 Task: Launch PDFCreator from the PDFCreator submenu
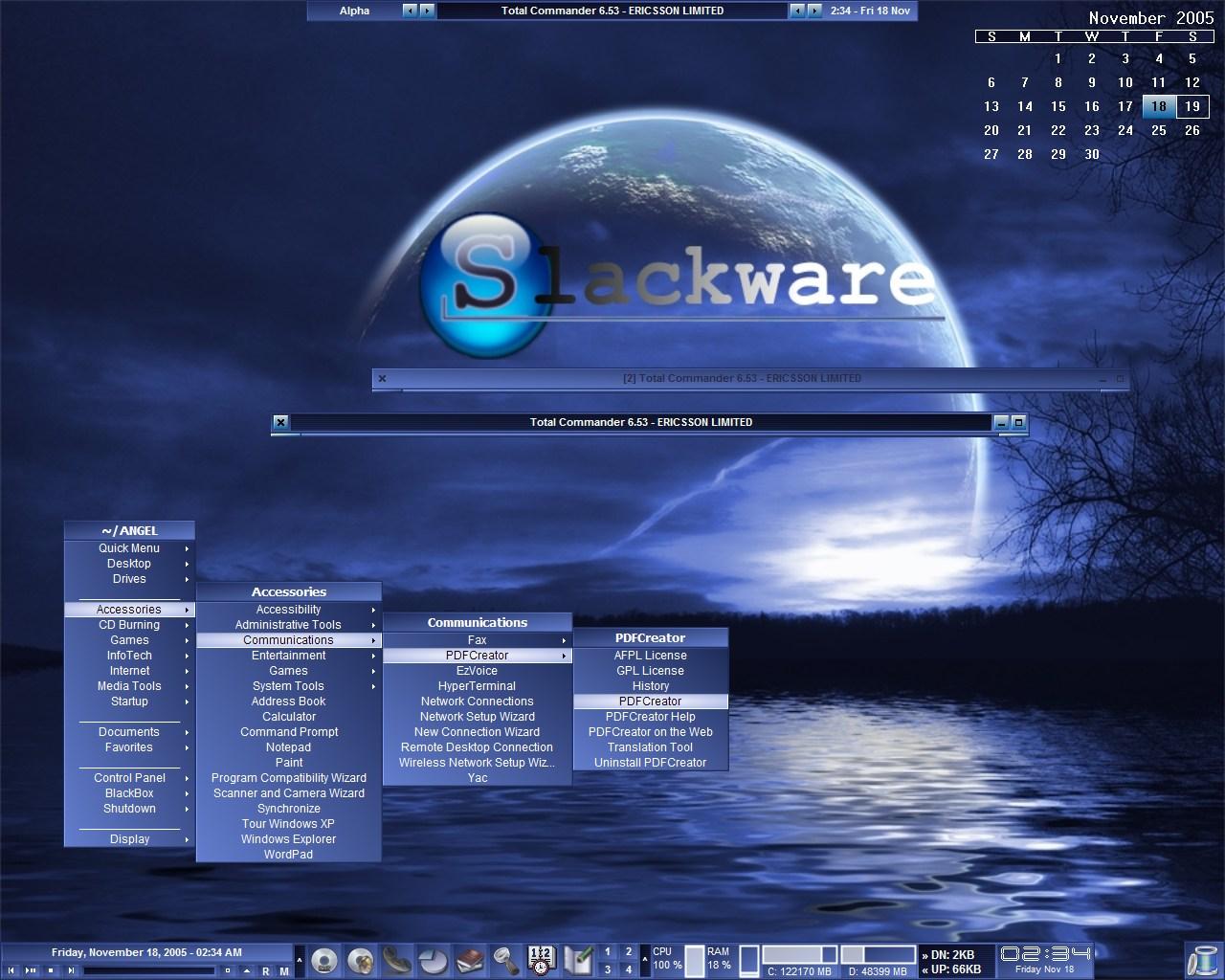pos(651,702)
